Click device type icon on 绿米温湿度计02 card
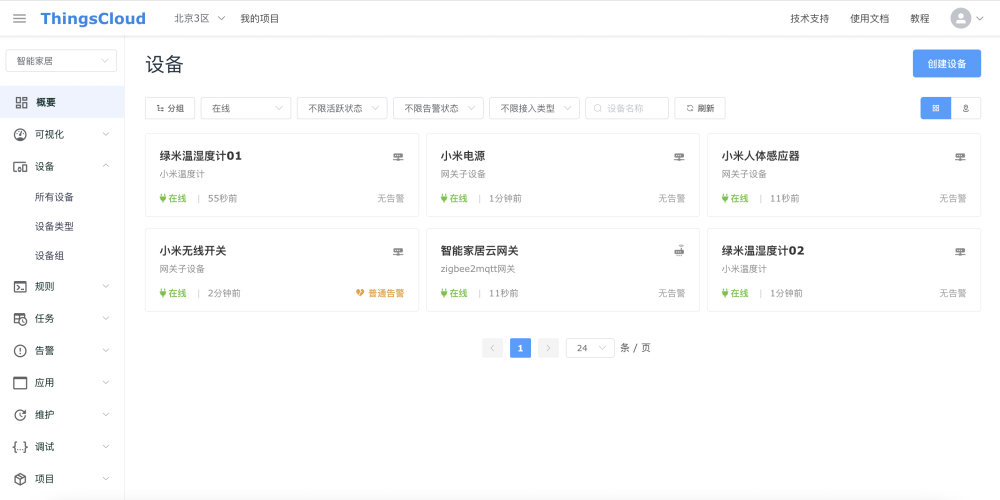The image size is (1000, 500). (960, 252)
